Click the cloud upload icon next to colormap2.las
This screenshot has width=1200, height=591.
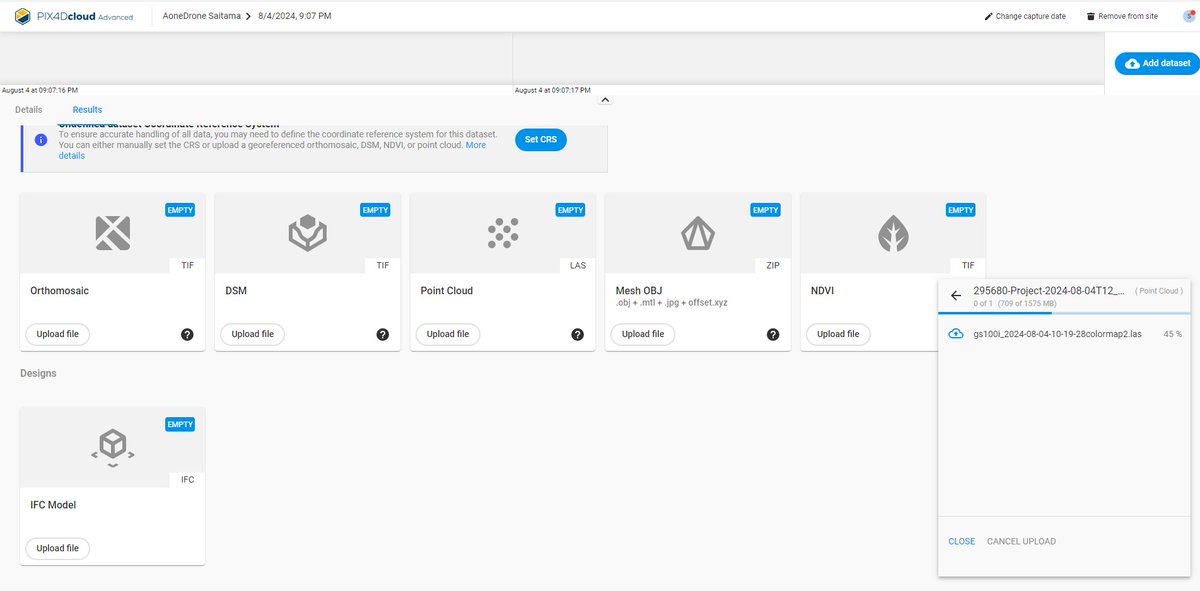pyautogui.click(x=955, y=332)
